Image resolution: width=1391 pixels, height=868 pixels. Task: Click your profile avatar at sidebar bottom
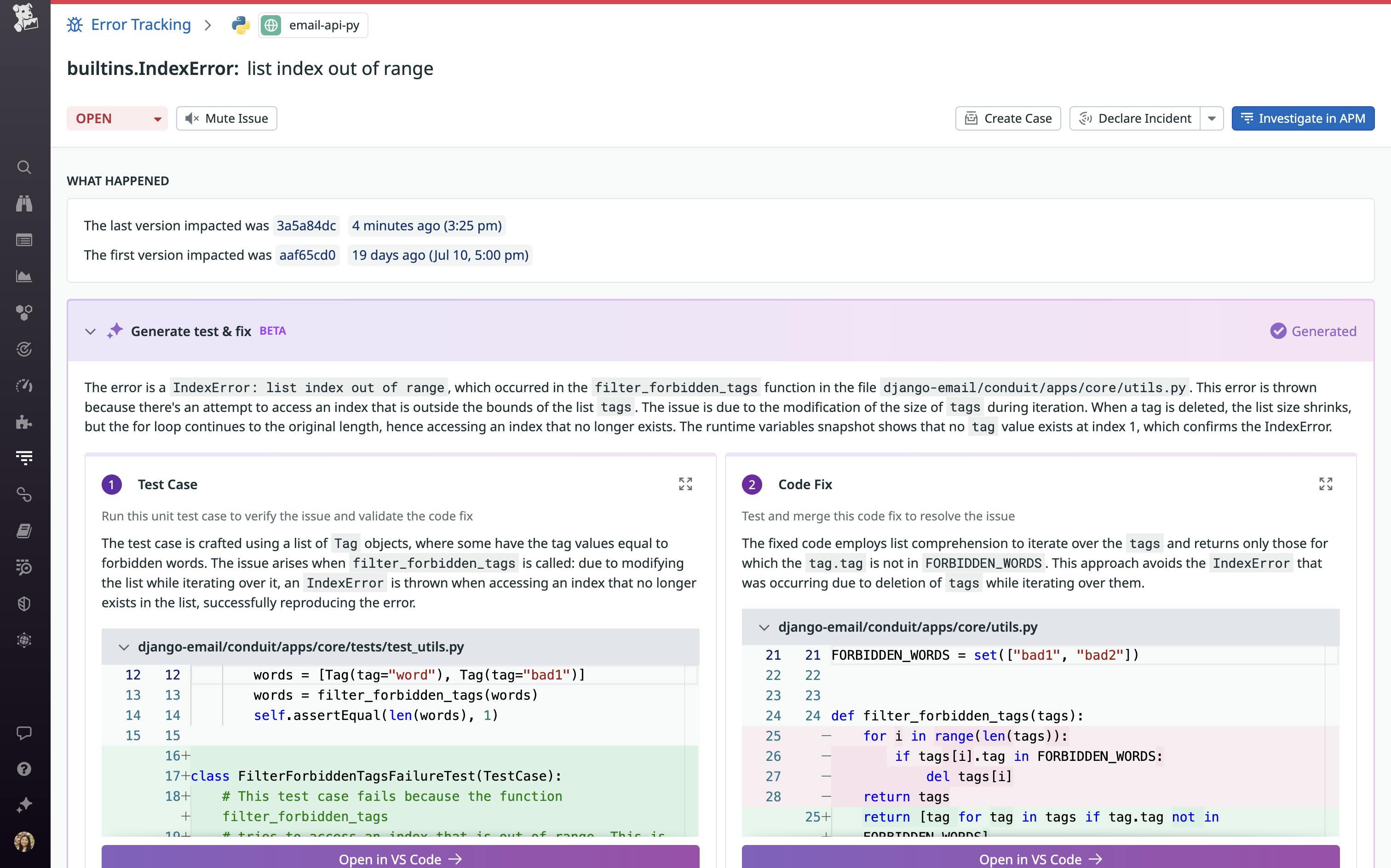(24, 842)
